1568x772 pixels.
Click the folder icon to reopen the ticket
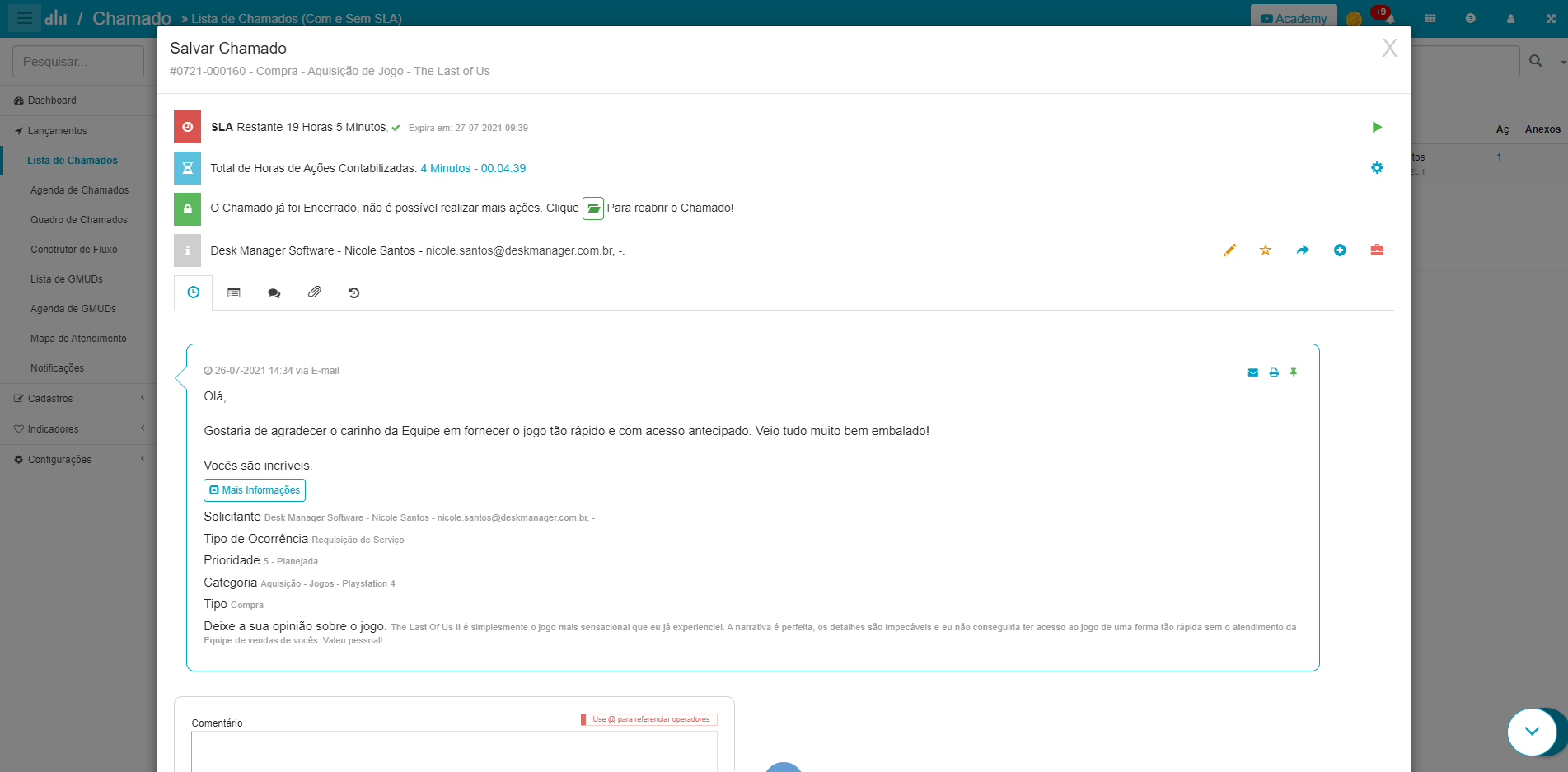(x=593, y=208)
